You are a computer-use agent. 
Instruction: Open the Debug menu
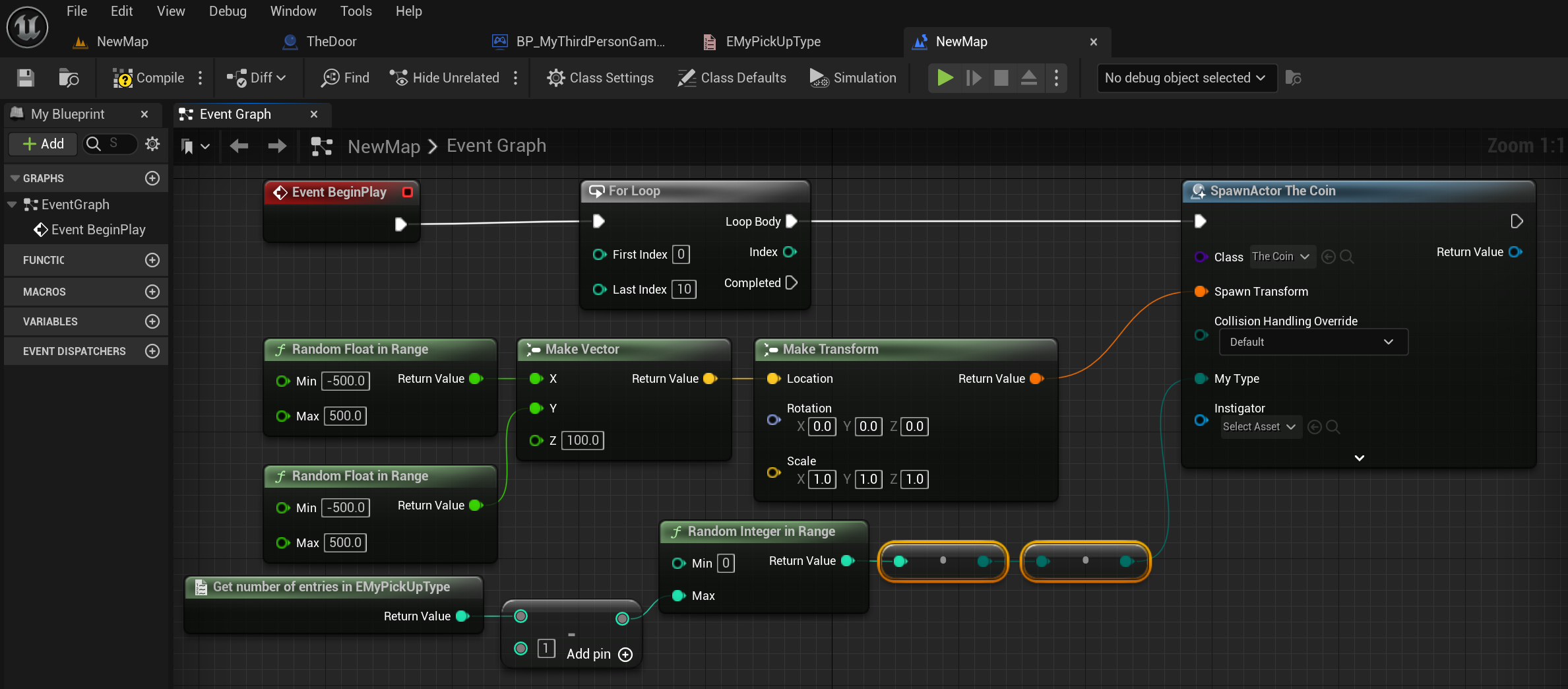(x=228, y=11)
